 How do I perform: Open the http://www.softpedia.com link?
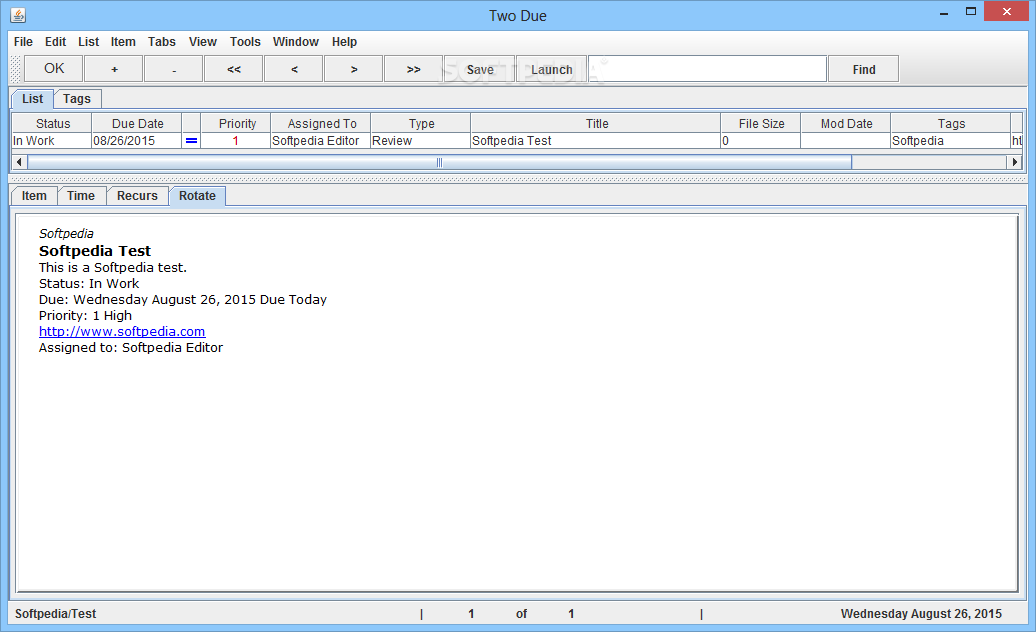point(122,332)
